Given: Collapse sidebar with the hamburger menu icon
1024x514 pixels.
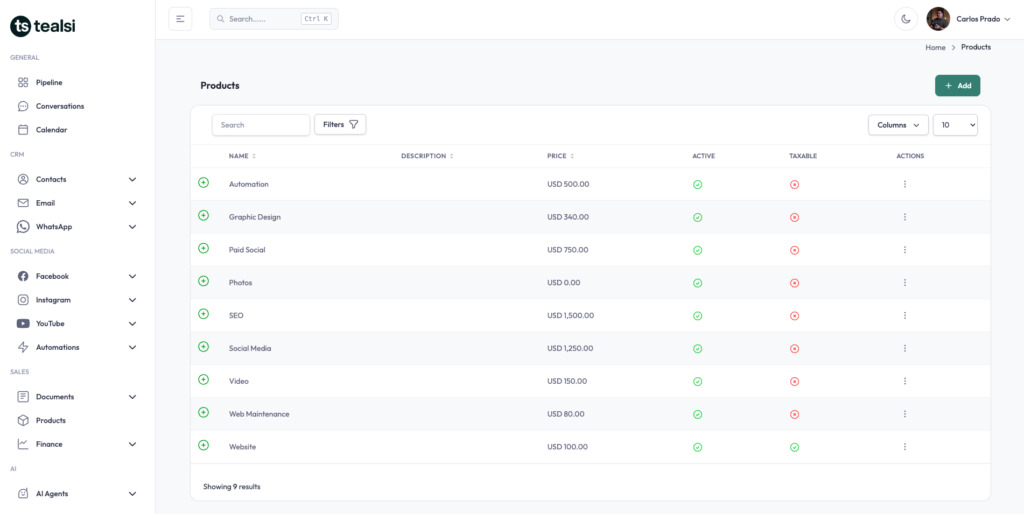Looking at the screenshot, I should (180, 19).
